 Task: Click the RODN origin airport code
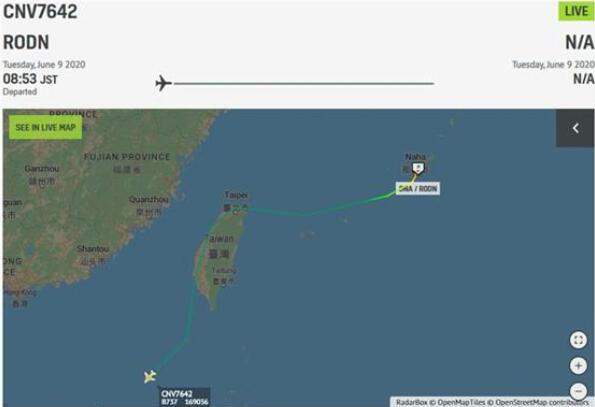tap(26, 42)
